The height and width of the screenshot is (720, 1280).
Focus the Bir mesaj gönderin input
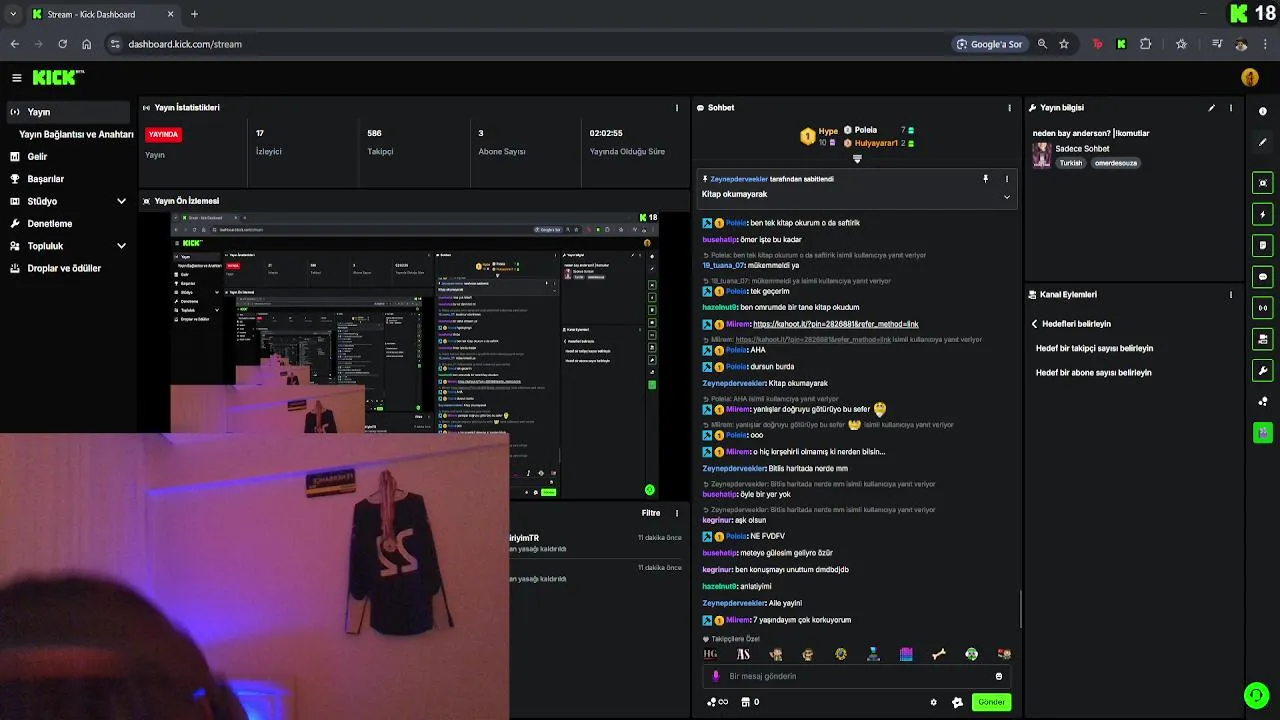point(858,676)
